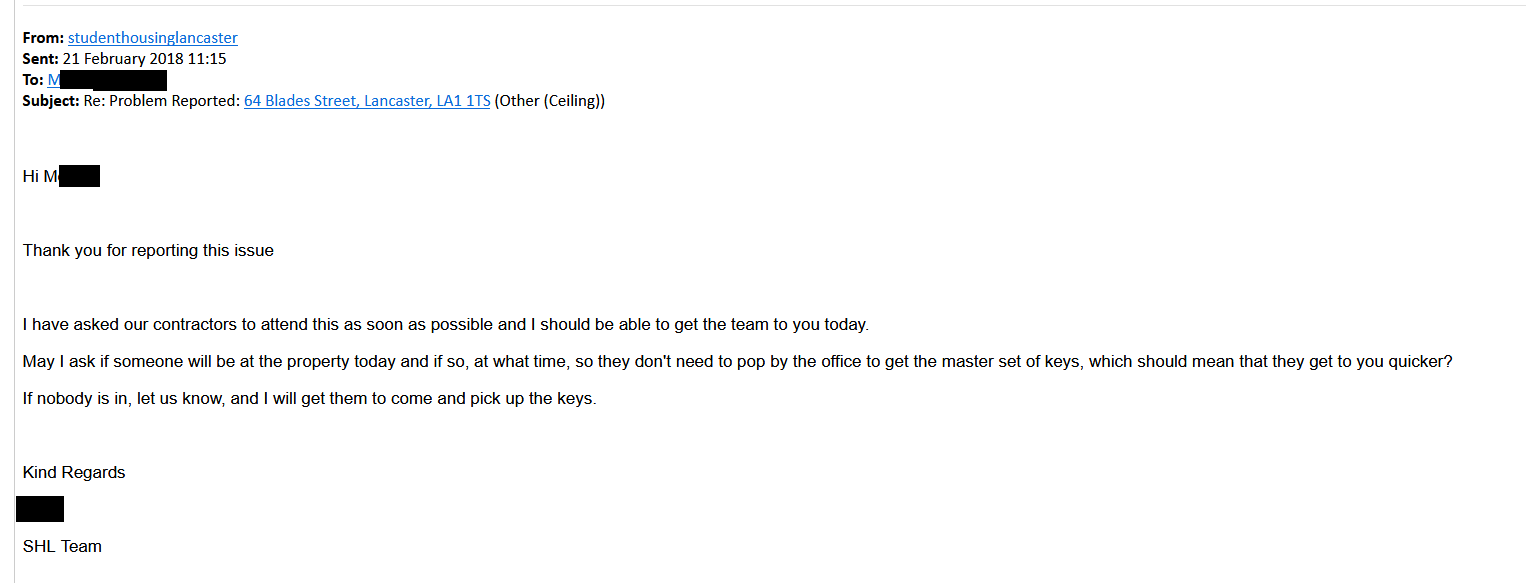Click the bold "Sent:" label
Screen dimensions: 1526x583
(41, 59)
